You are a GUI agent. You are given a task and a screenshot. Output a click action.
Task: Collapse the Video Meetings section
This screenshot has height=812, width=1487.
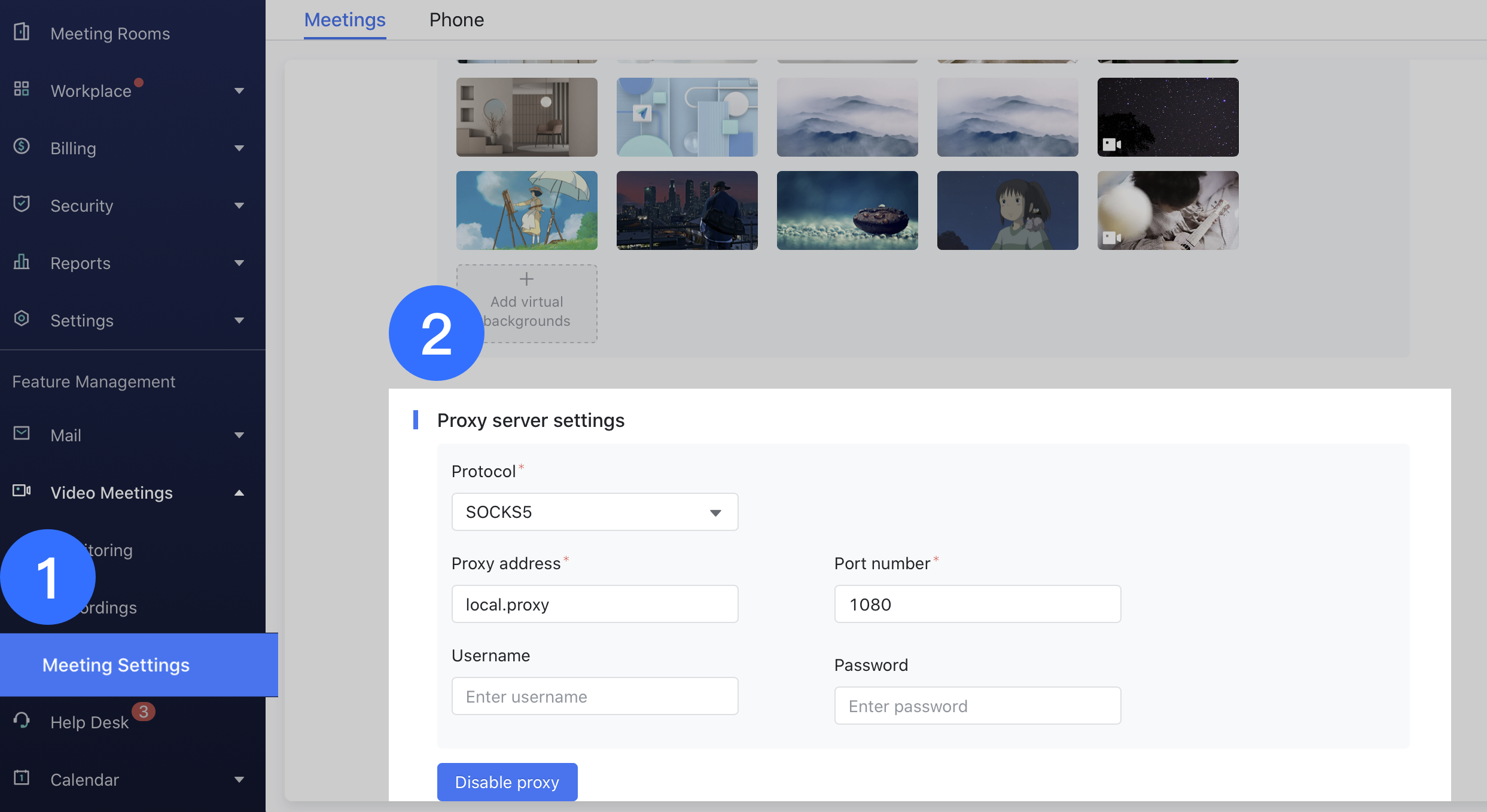pyautogui.click(x=240, y=493)
